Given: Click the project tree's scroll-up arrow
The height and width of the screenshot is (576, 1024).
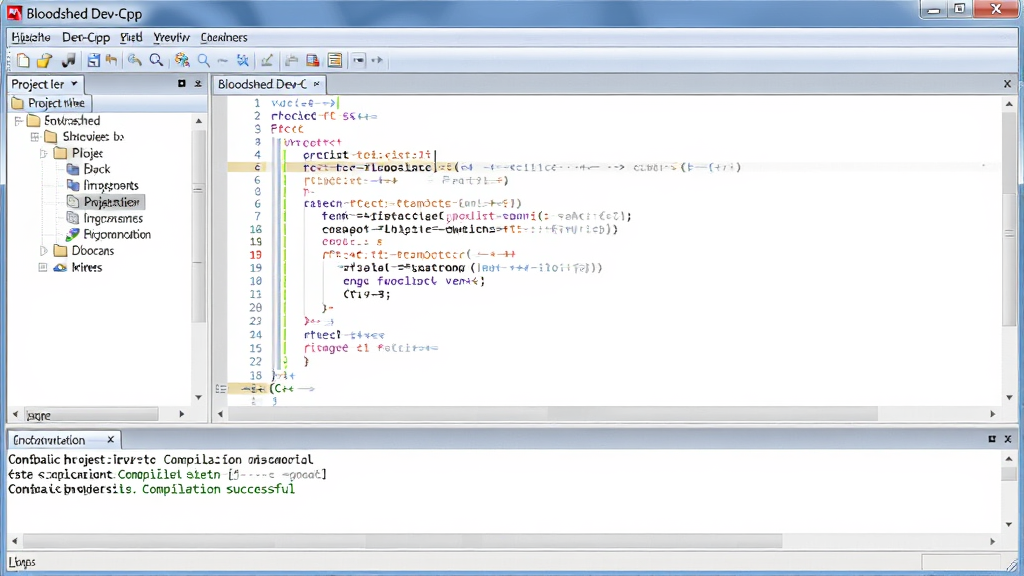Looking at the screenshot, I should point(199,121).
